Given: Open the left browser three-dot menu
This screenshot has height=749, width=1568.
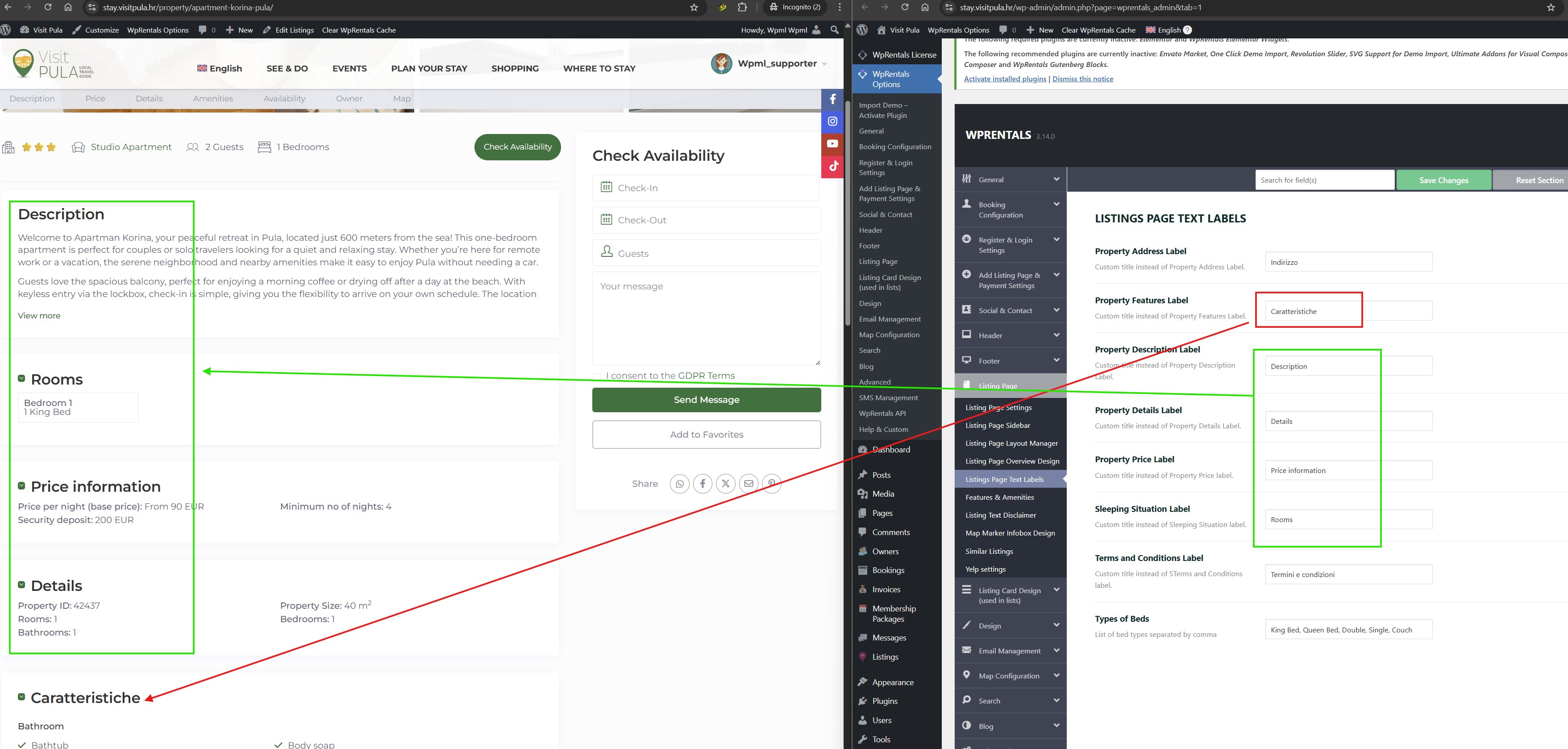Looking at the screenshot, I should coord(840,7).
